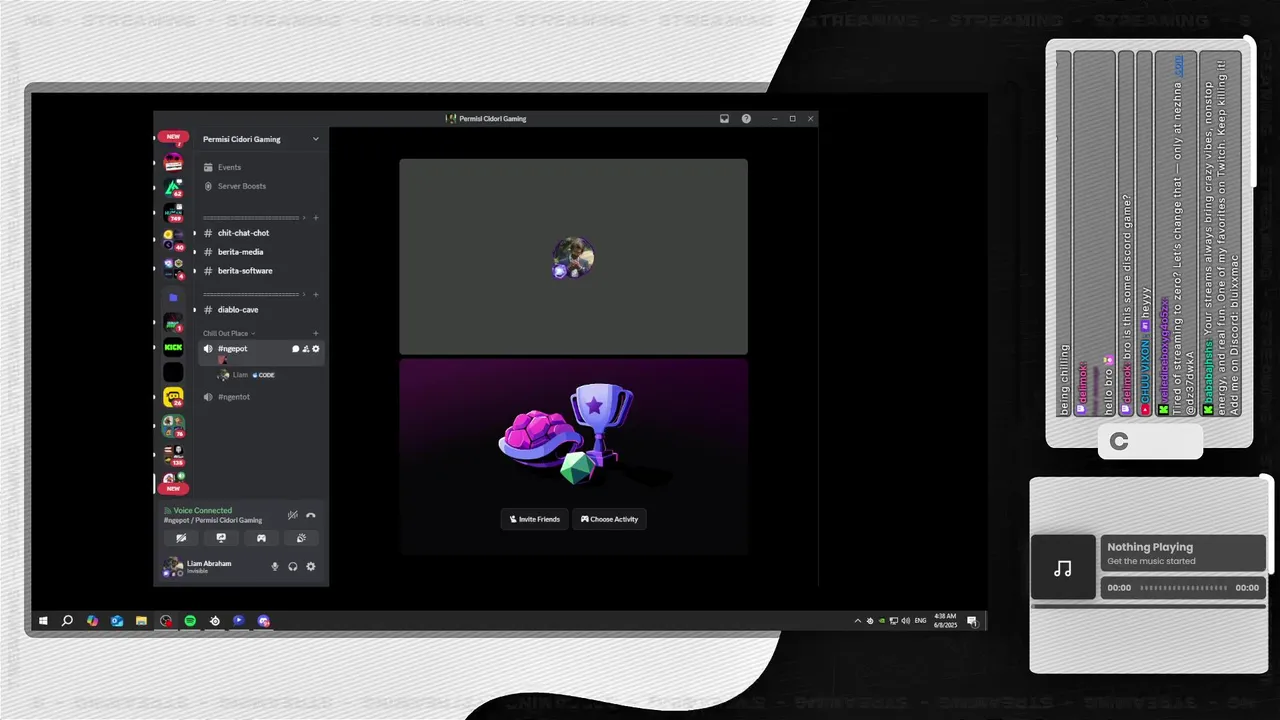The image size is (1280, 720).
Task: Click Choose Activity button
Action: [x=609, y=519]
